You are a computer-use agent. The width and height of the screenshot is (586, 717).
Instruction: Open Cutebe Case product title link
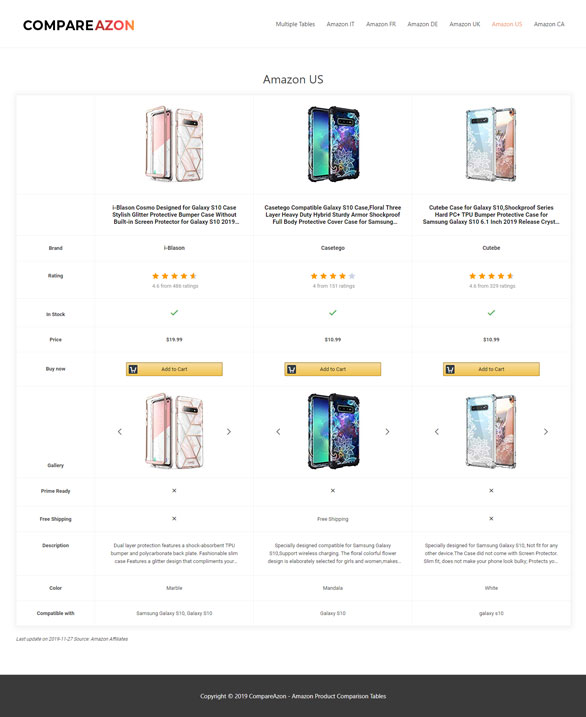coord(491,214)
